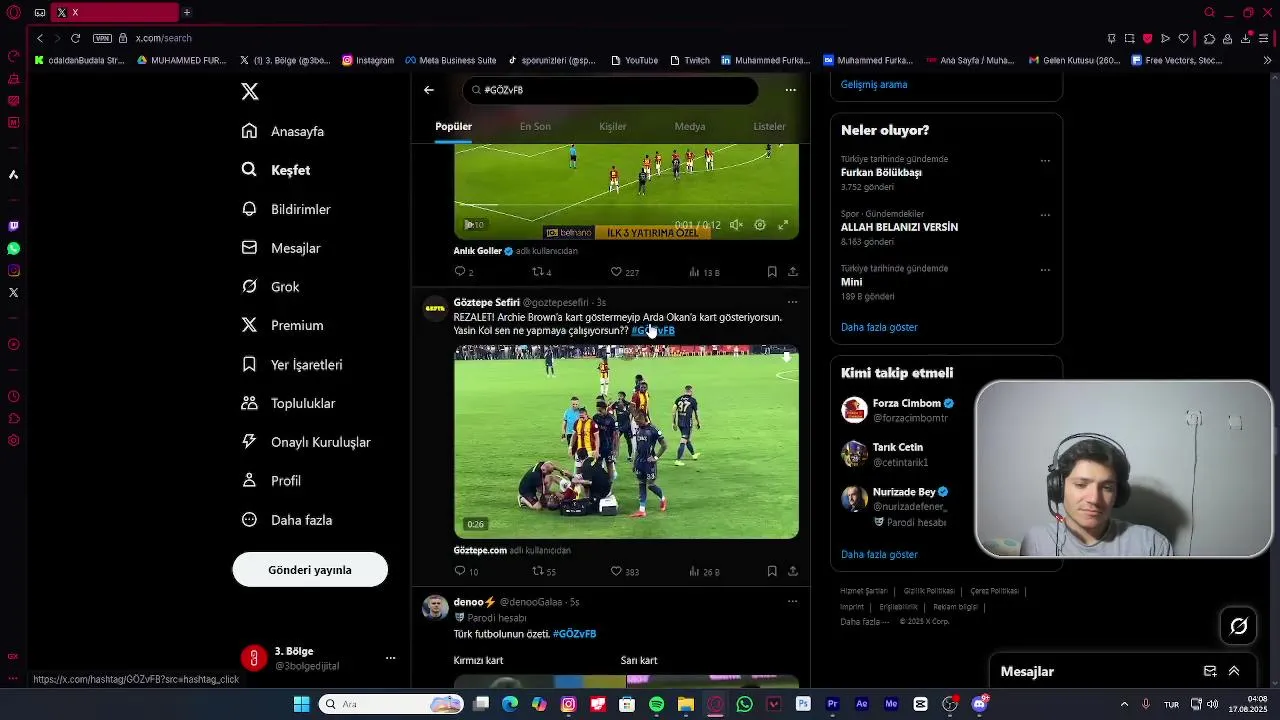Screen dimensions: 1280x720
Task: Bookmark the Anlık Goller post
Action: click(x=772, y=272)
